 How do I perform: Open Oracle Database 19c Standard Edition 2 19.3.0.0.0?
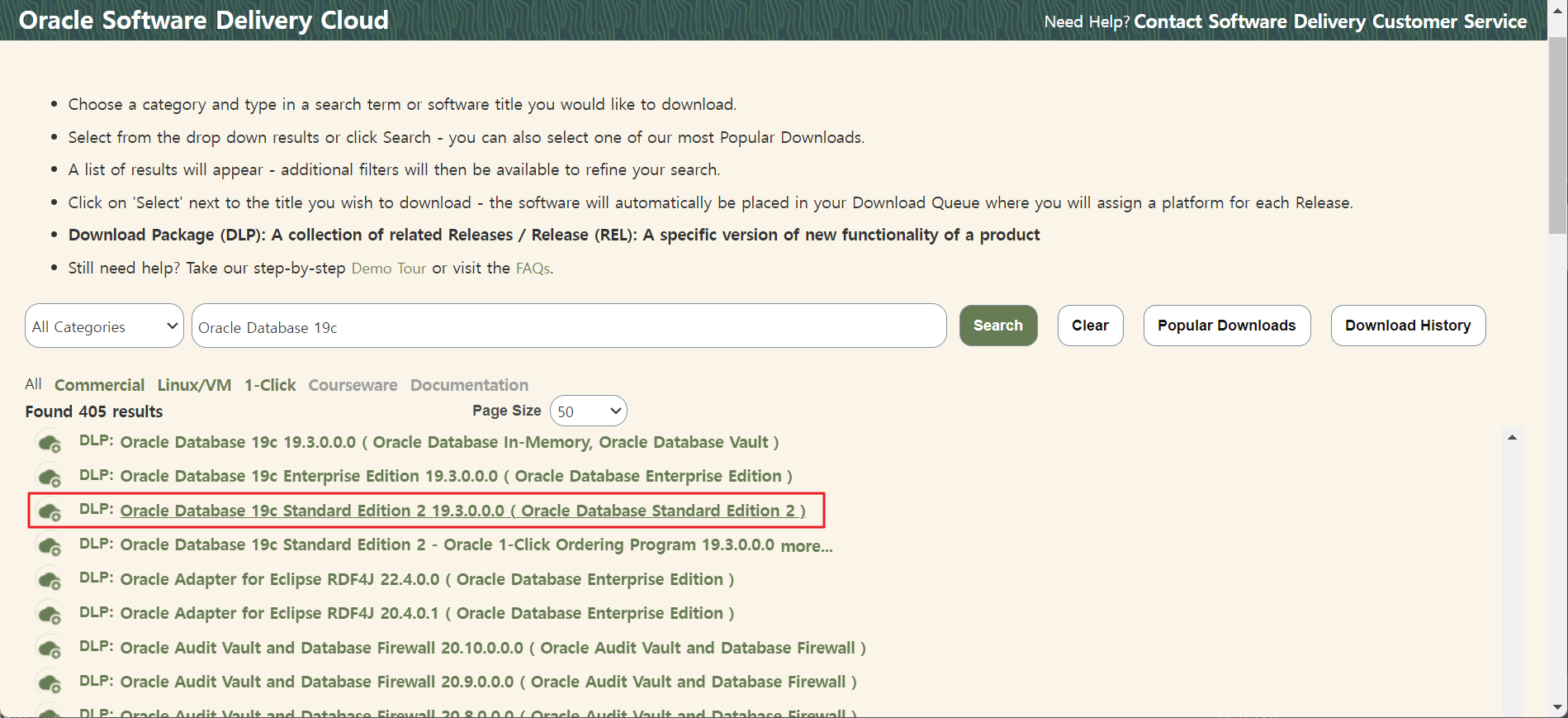point(463,511)
